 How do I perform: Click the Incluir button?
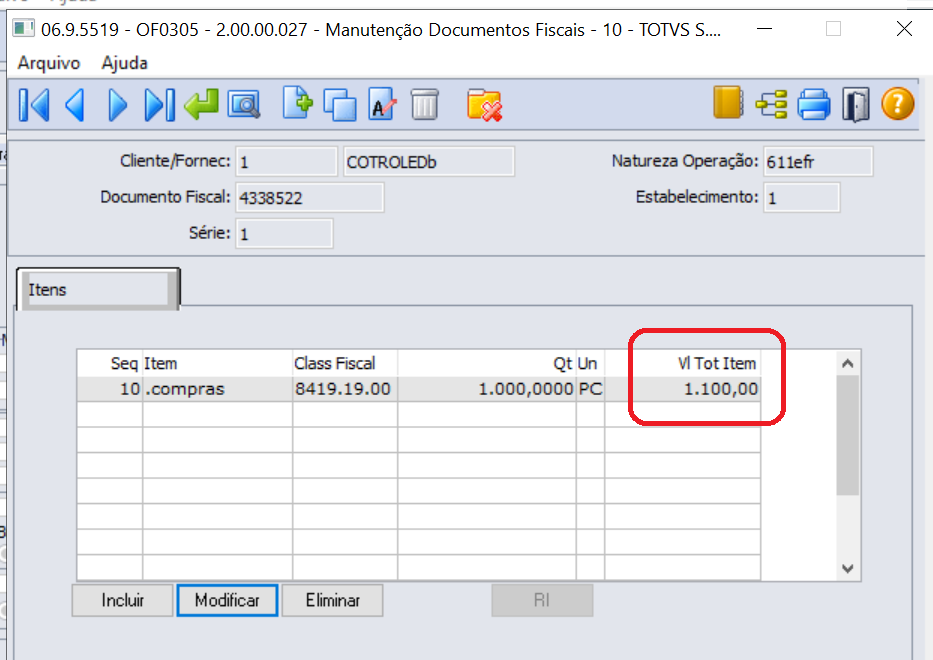click(123, 600)
